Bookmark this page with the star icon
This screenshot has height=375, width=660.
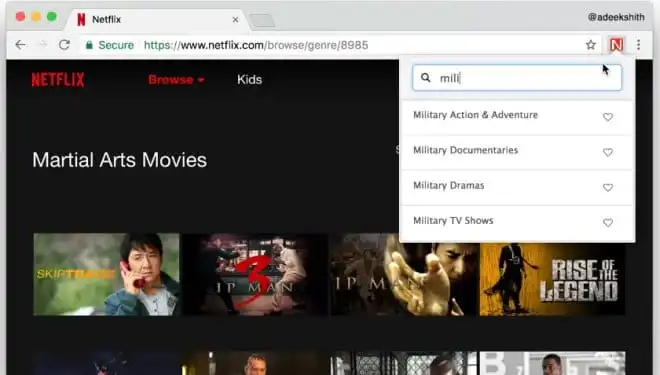tap(591, 45)
